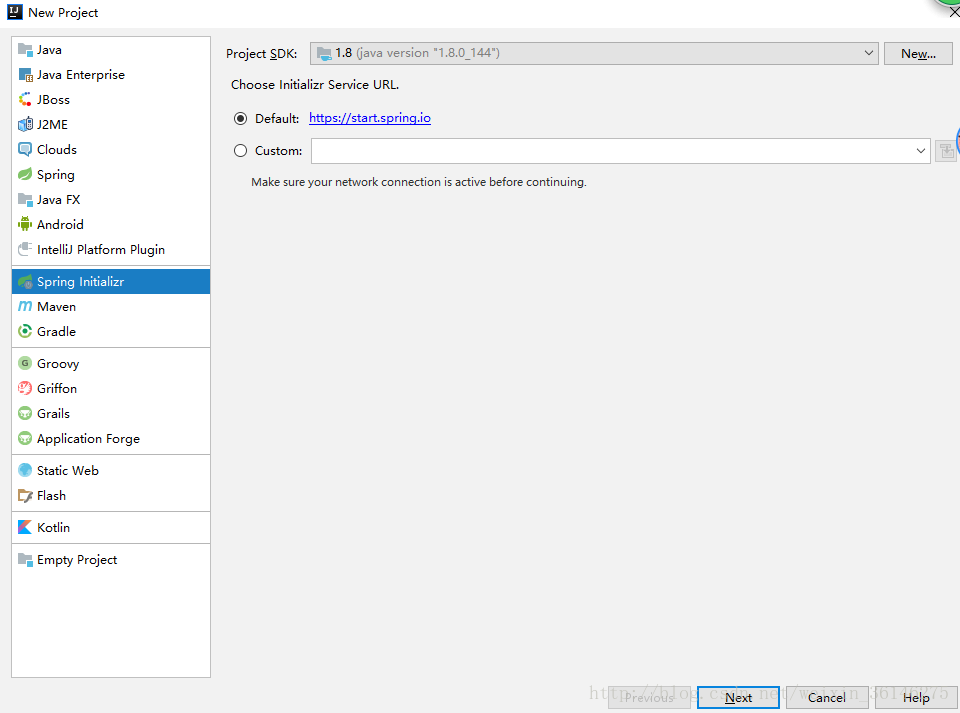Select Flash label in list
This screenshot has height=713, width=960.
click(51, 496)
